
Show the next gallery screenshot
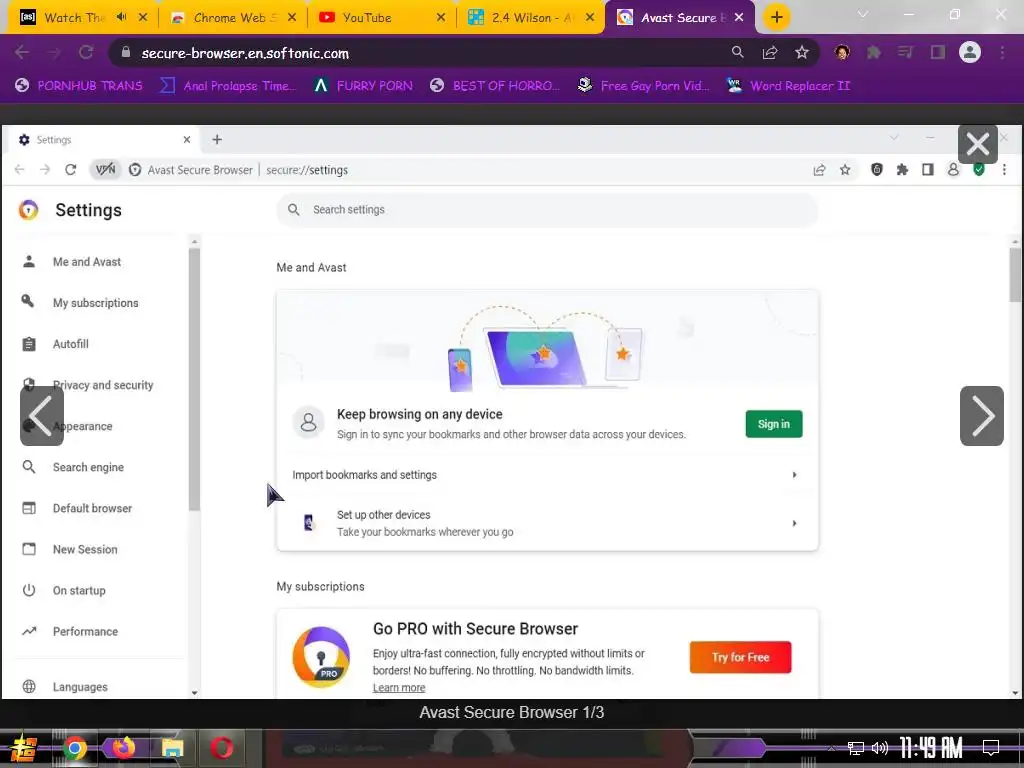pos(982,416)
